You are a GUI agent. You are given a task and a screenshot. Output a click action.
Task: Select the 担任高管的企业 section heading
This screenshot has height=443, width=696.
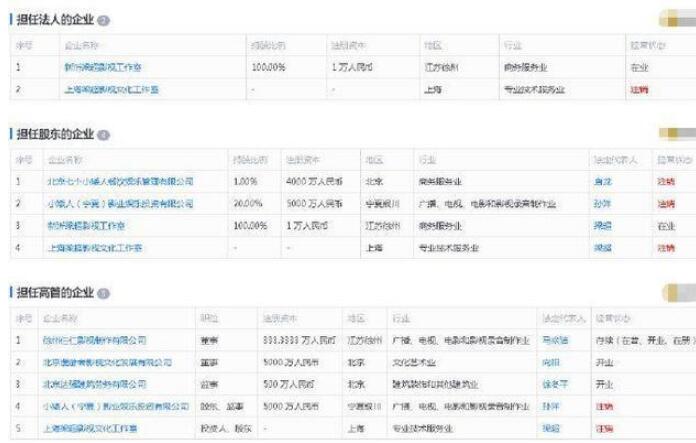[x=55, y=293]
